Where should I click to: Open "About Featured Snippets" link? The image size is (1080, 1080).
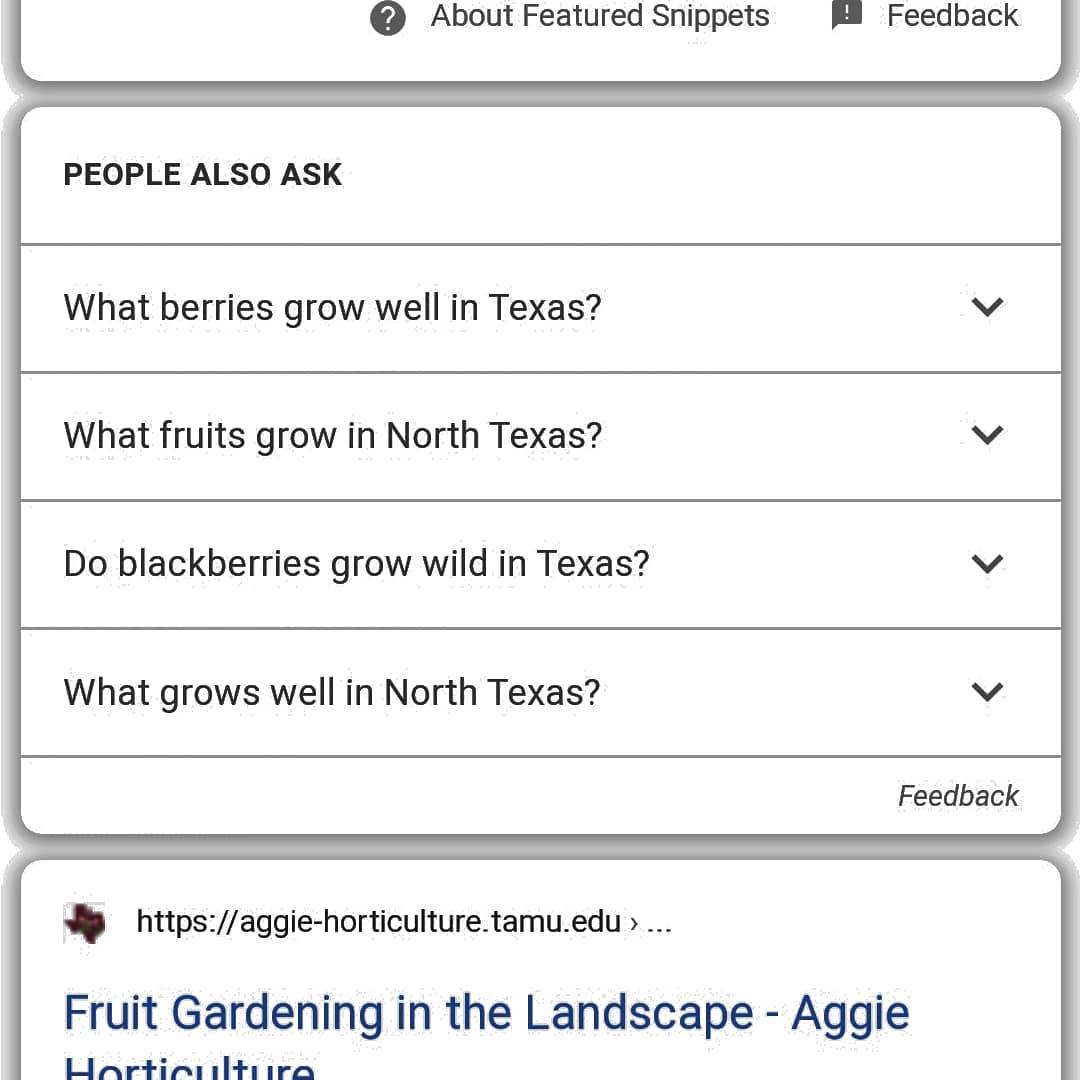click(600, 16)
